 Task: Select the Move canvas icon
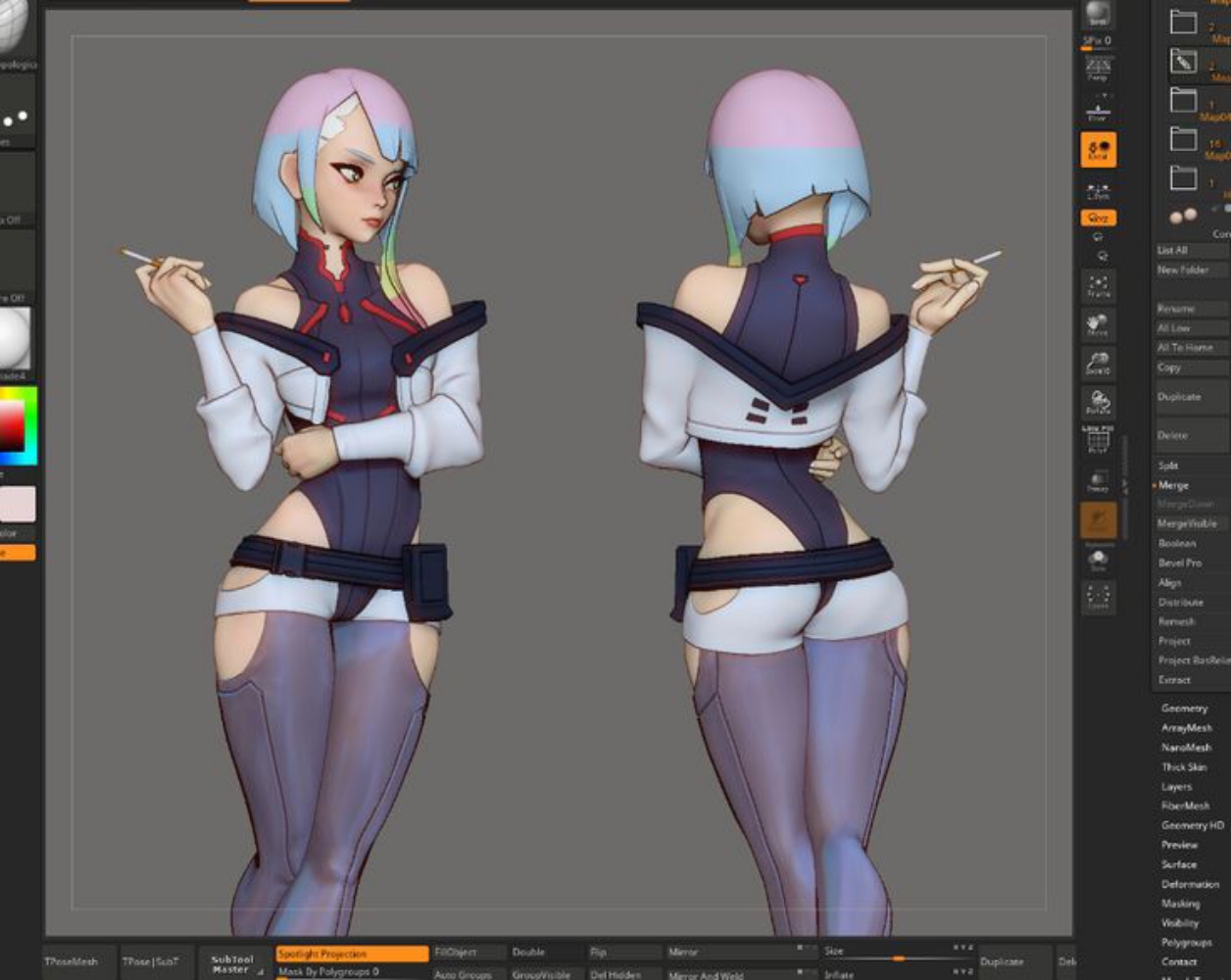[1098, 325]
